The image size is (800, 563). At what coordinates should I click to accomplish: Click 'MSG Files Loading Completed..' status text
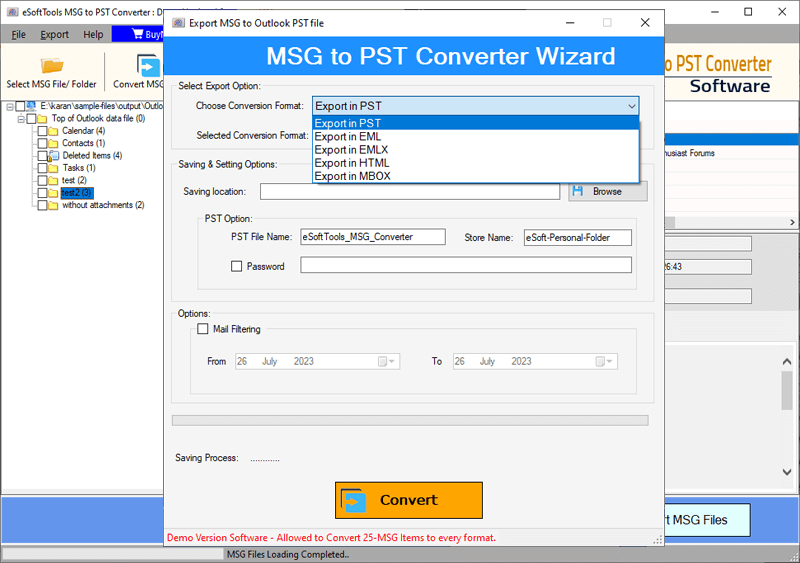[x=288, y=554]
